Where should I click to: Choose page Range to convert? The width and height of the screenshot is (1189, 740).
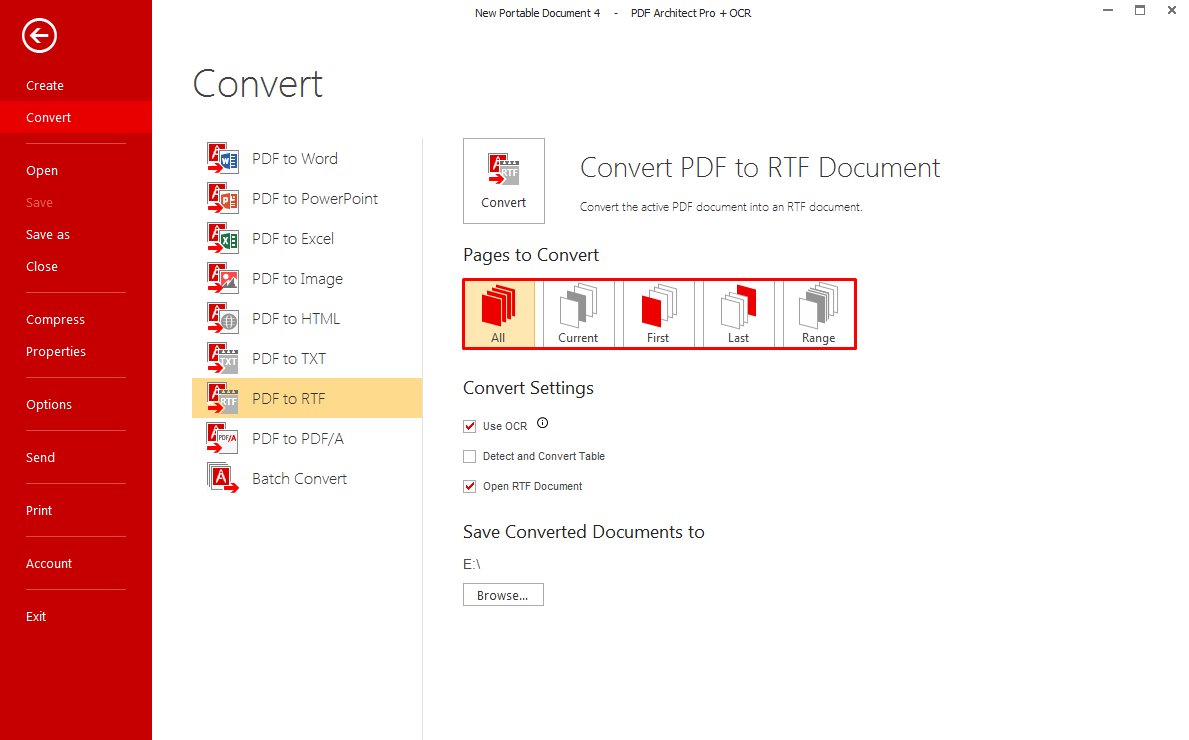(818, 314)
